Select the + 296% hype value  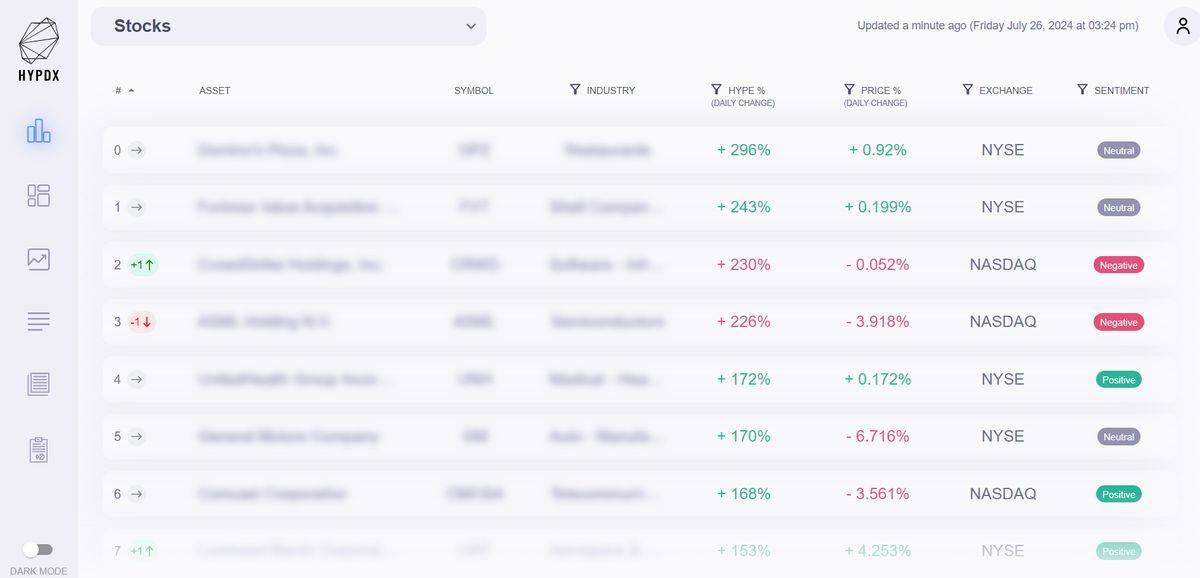[744, 150]
